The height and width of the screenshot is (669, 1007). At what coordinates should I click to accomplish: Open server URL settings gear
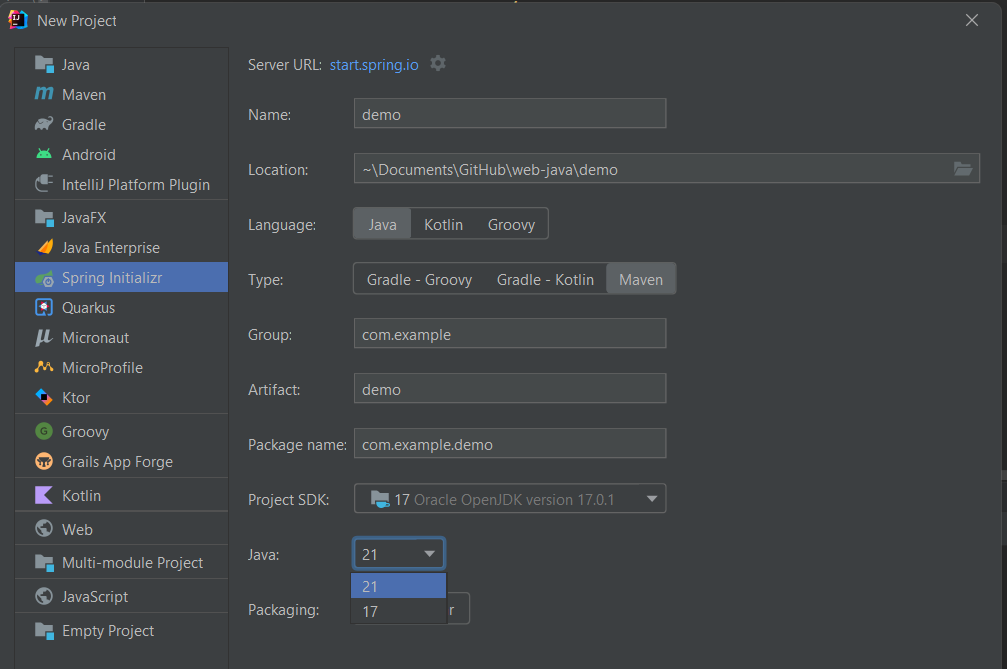click(437, 64)
